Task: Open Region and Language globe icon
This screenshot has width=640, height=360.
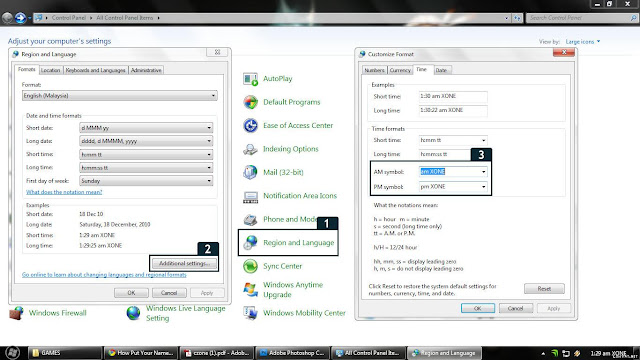Action: pyautogui.click(x=250, y=242)
